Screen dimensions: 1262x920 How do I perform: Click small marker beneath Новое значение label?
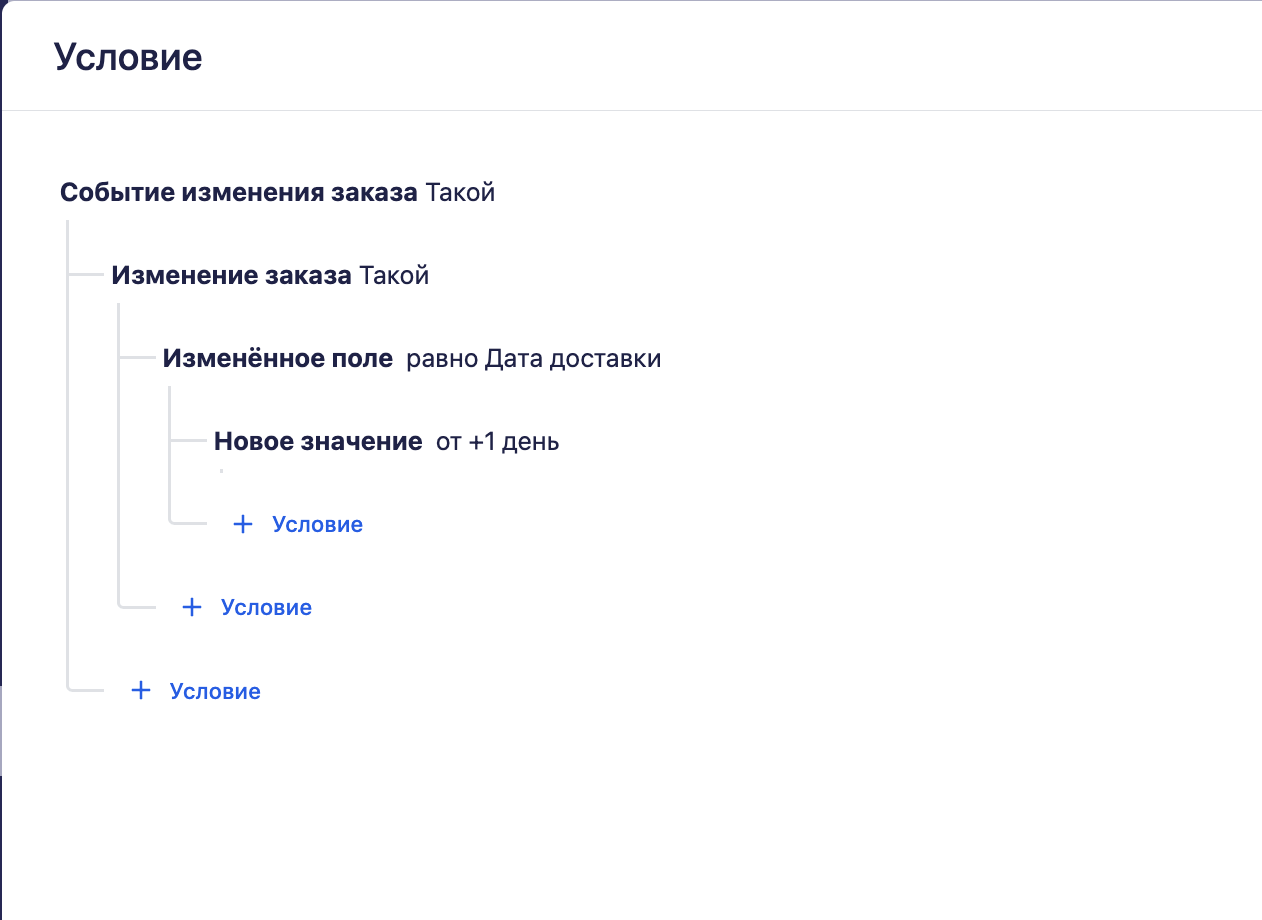click(x=221, y=469)
